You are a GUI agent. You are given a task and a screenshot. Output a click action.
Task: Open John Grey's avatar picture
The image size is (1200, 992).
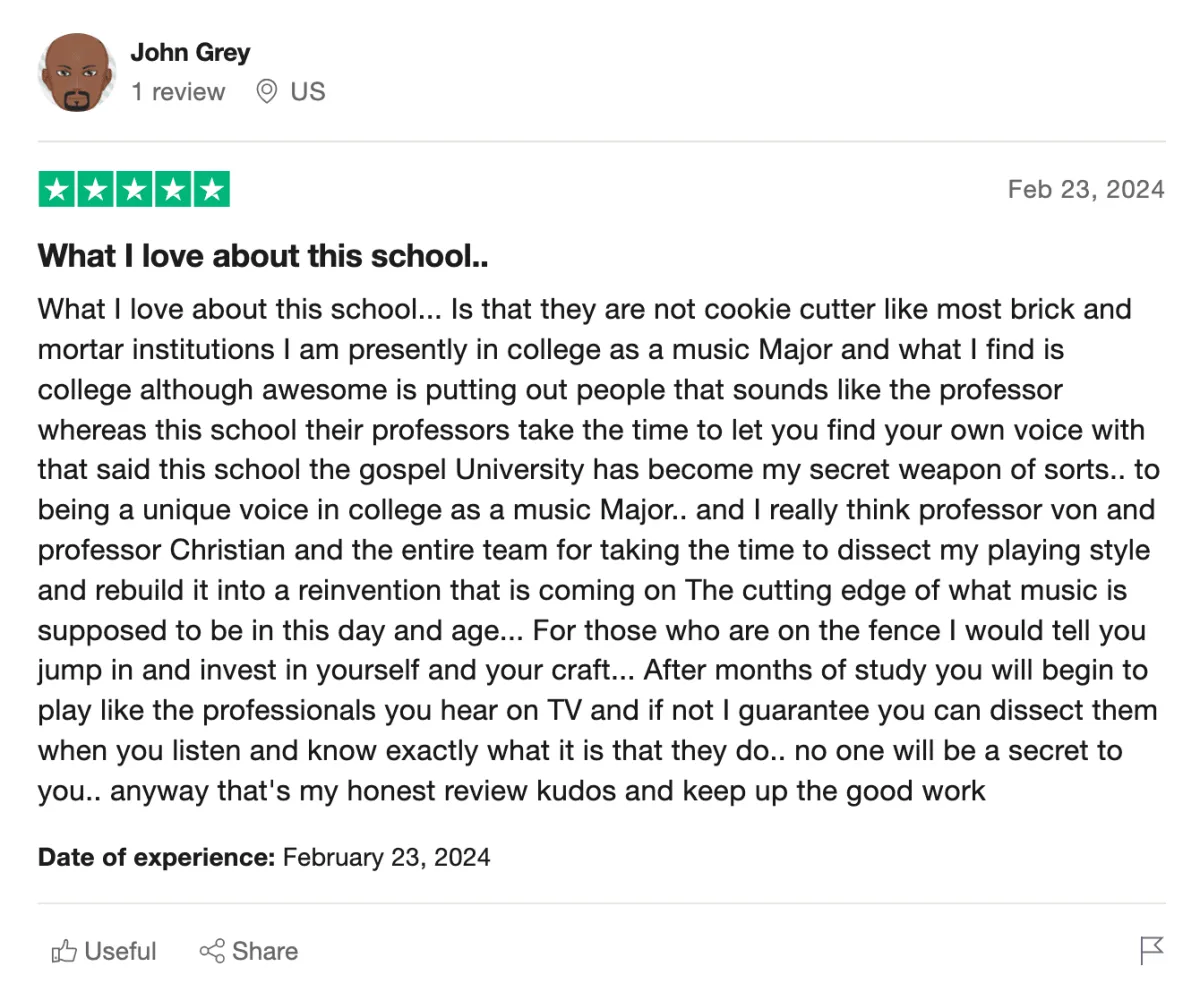coord(77,72)
